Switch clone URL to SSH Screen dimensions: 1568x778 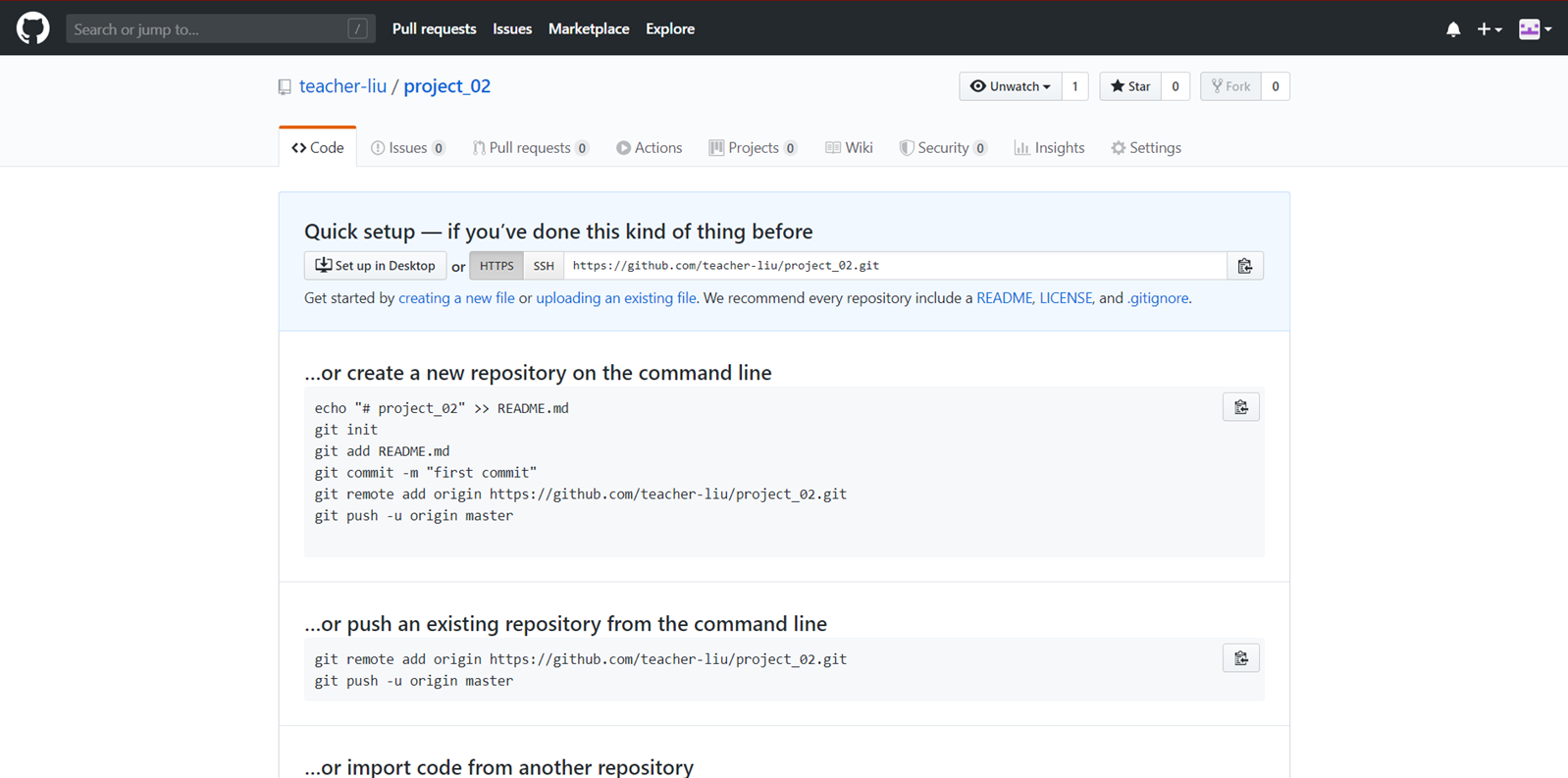click(x=544, y=266)
